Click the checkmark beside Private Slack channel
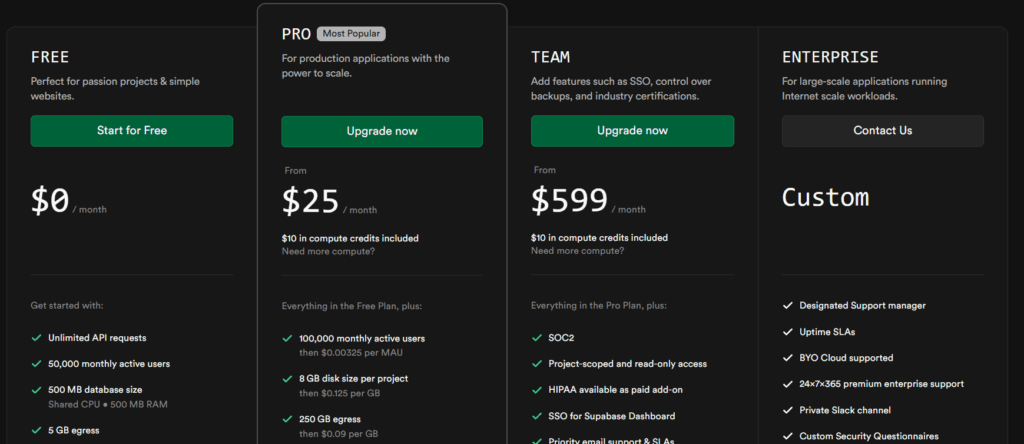 click(x=788, y=410)
